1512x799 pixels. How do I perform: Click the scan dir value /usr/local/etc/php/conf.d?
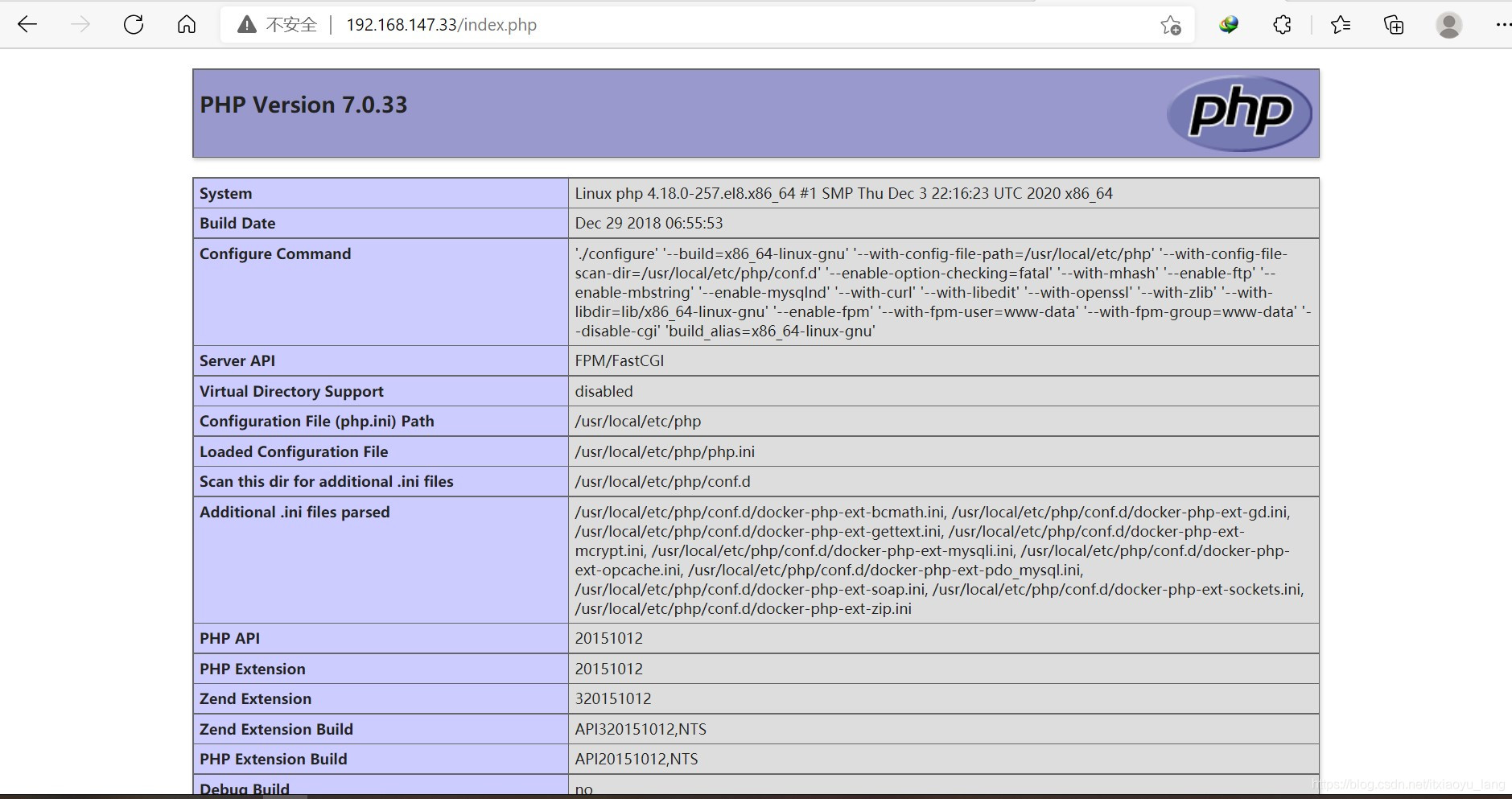coord(662,481)
